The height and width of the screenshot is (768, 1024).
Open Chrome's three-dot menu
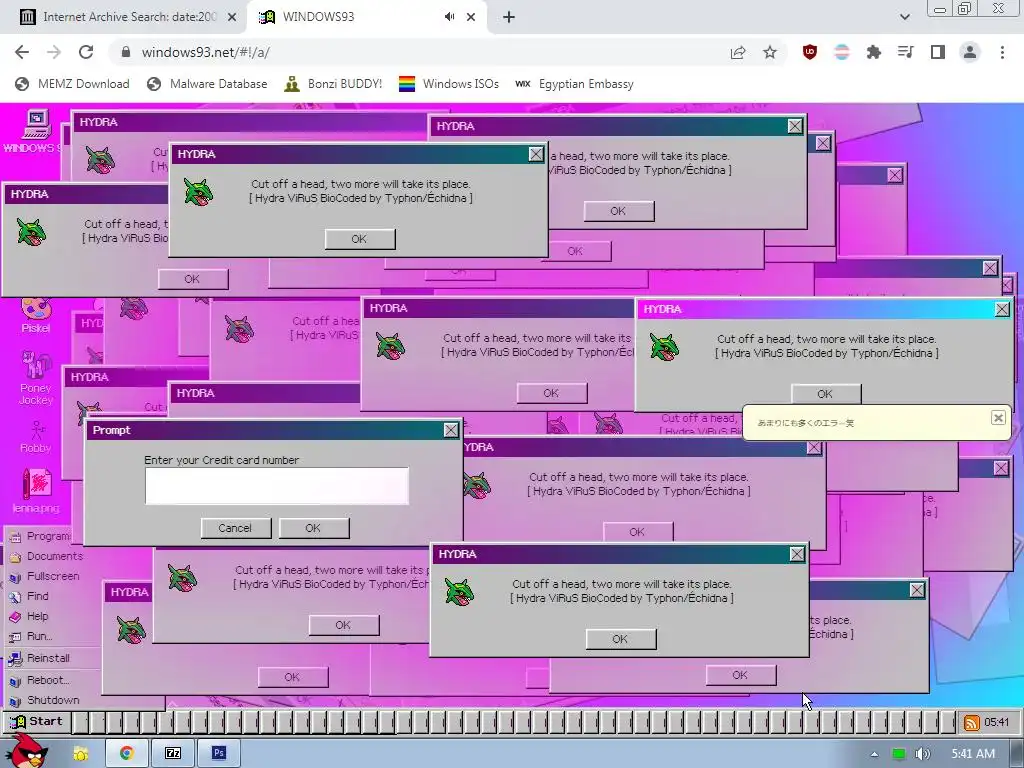(x=1002, y=52)
